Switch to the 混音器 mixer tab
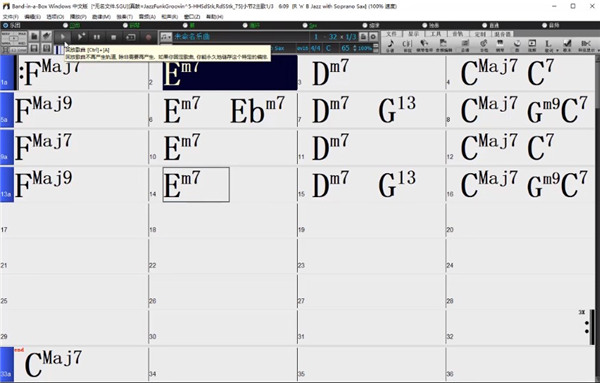Screen dimensions: 600x383 tap(502, 34)
